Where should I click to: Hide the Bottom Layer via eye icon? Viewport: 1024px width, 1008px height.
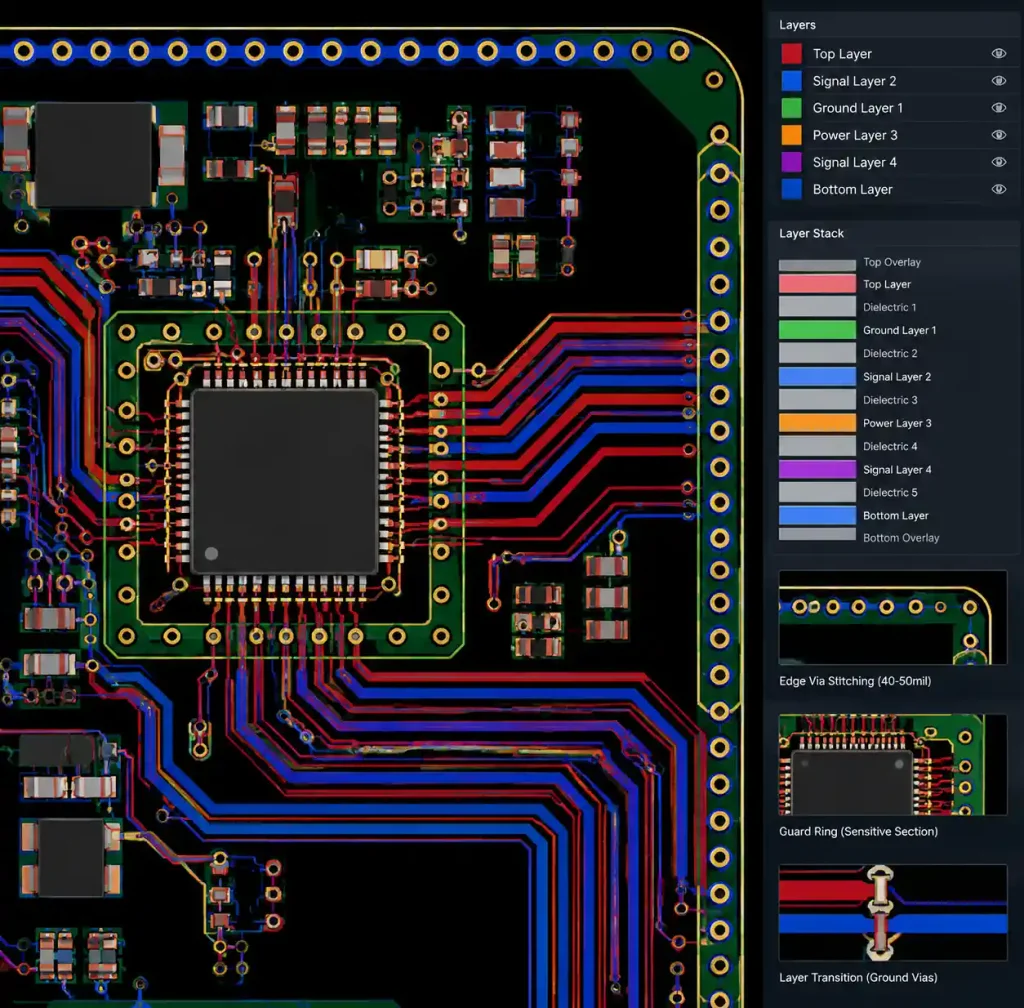point(999,189)
